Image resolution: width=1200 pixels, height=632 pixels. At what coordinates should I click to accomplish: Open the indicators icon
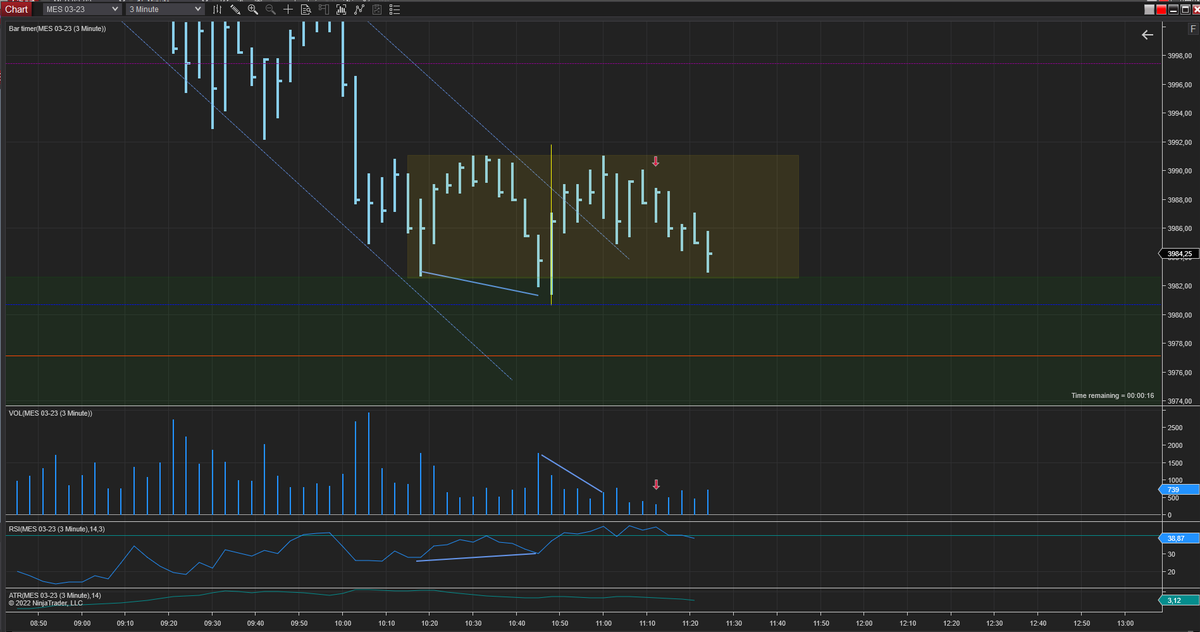[341, 9]
